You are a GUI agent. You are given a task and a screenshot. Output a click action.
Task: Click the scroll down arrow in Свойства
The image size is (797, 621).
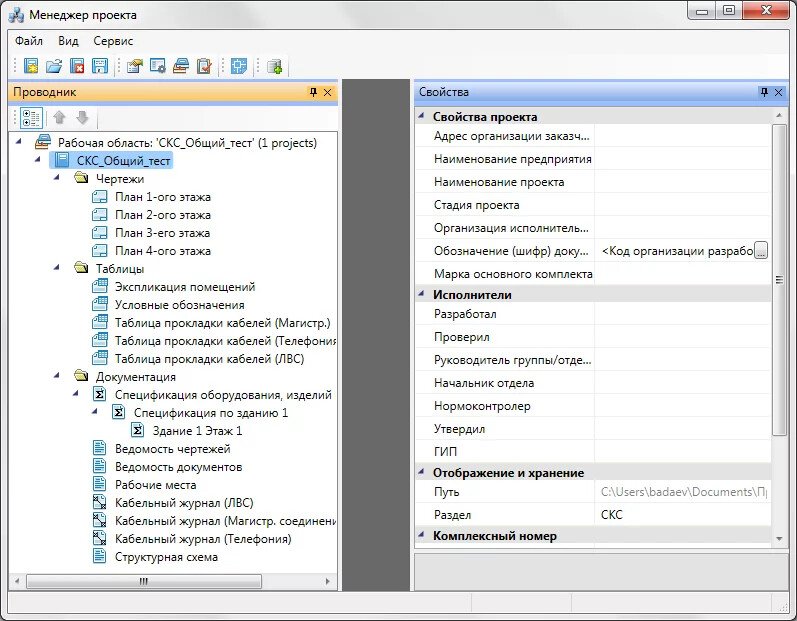[x=779, y=539]
